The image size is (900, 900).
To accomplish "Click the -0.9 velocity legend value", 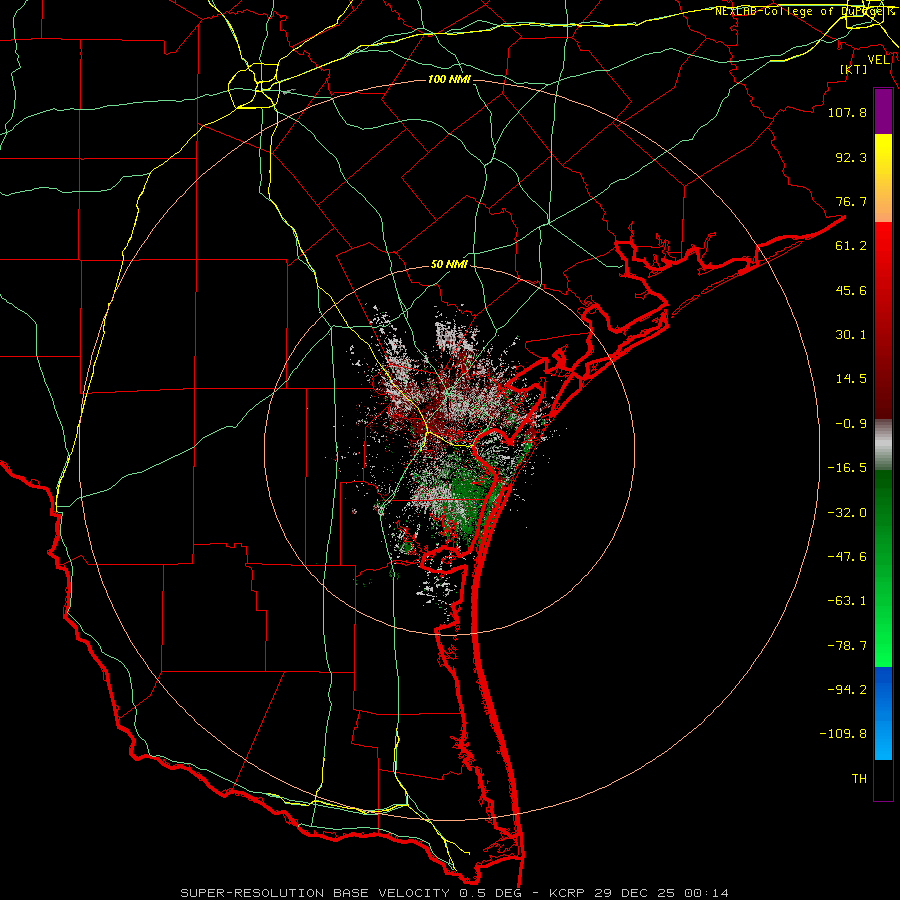I will pyautogui.click(x=851, y=424).
